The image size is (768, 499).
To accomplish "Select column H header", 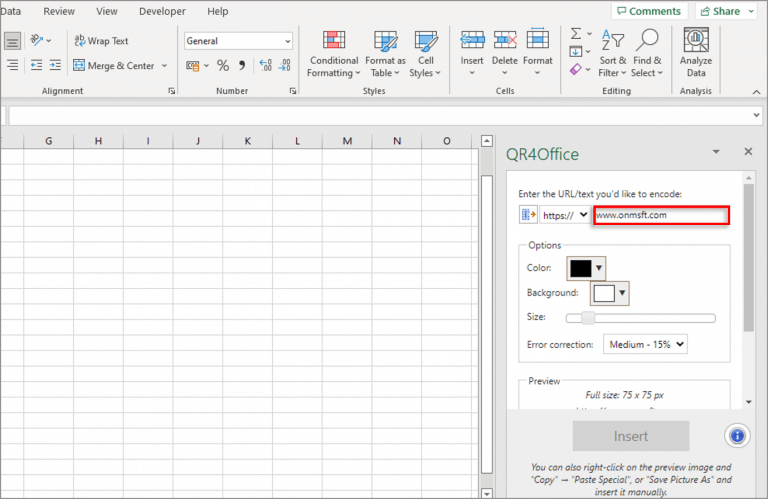I will (x=98, y=141).
